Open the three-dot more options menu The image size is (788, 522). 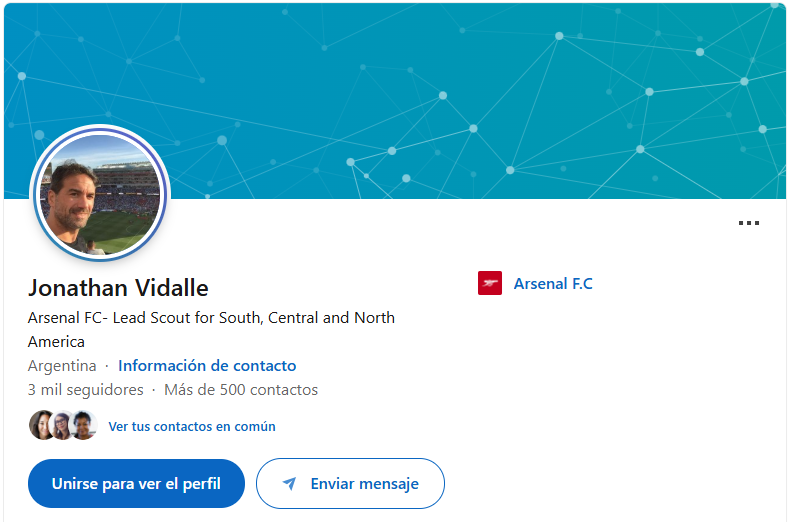[x=748, y=223]
